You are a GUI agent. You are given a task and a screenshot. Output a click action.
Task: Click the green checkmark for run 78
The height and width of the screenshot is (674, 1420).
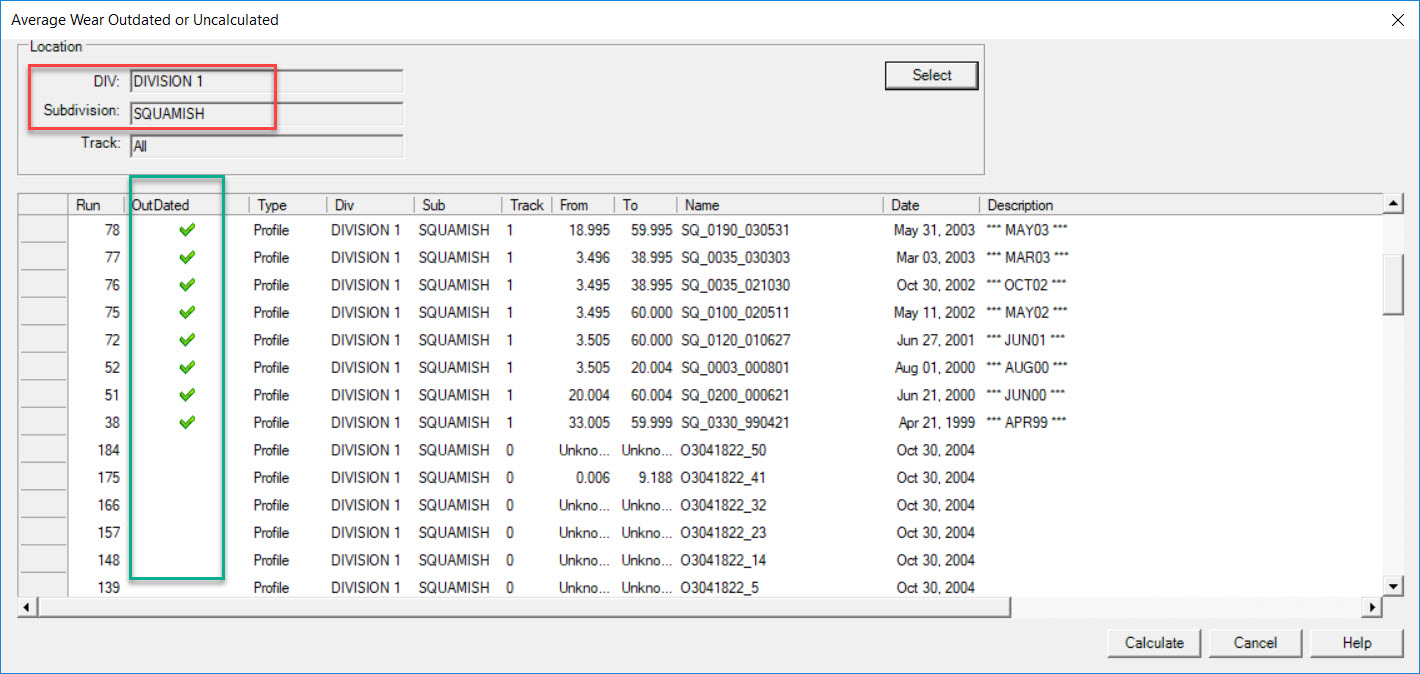click(187, 230)
